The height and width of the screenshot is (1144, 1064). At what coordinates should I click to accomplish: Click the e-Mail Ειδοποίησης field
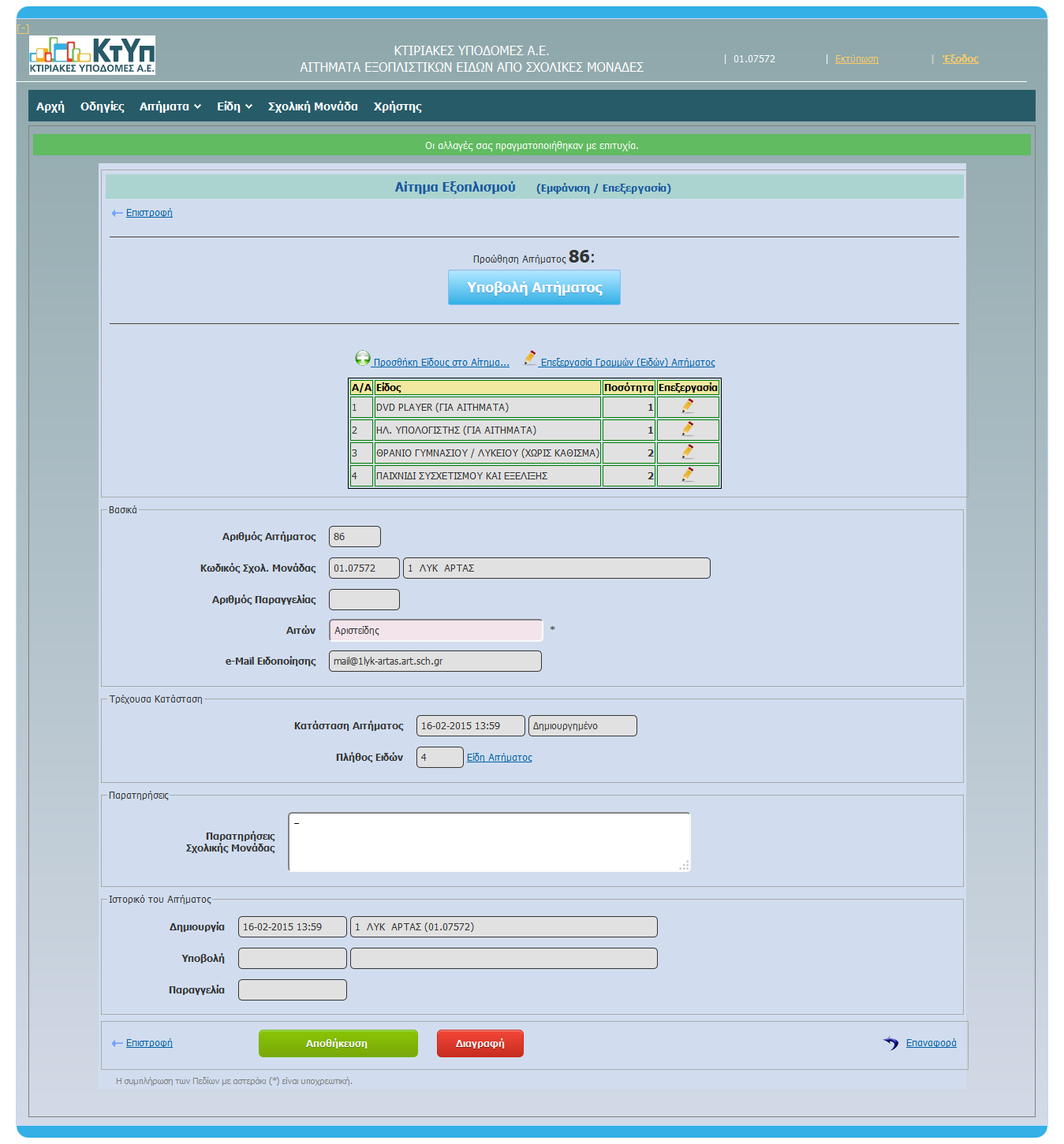tap(435, 661)
